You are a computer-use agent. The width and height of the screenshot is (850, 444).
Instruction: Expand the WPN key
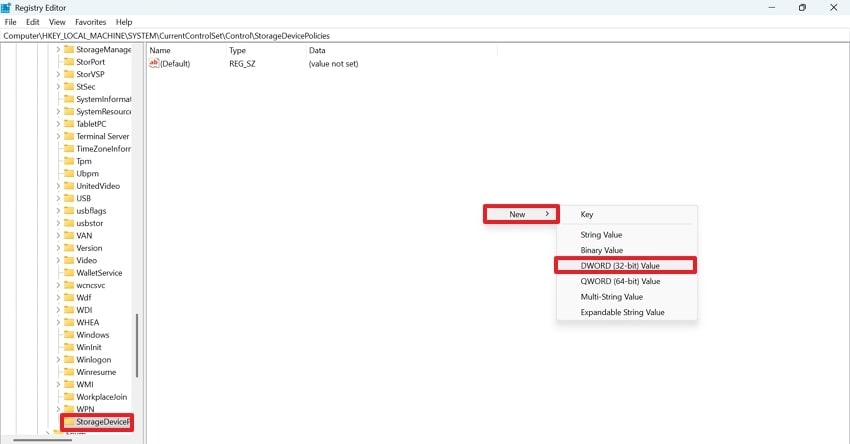58,409
